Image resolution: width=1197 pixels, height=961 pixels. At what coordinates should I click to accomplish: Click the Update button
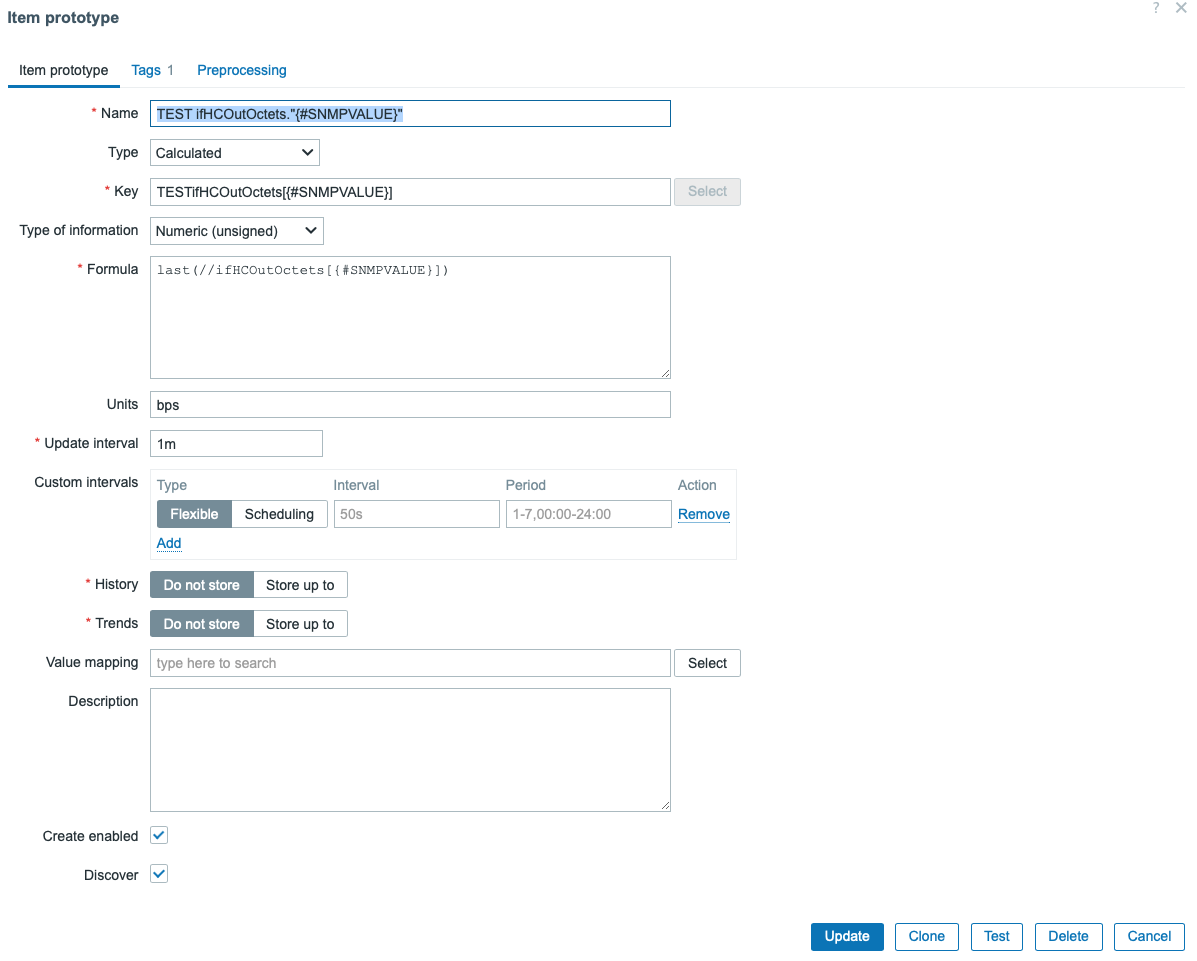[847, 936]
